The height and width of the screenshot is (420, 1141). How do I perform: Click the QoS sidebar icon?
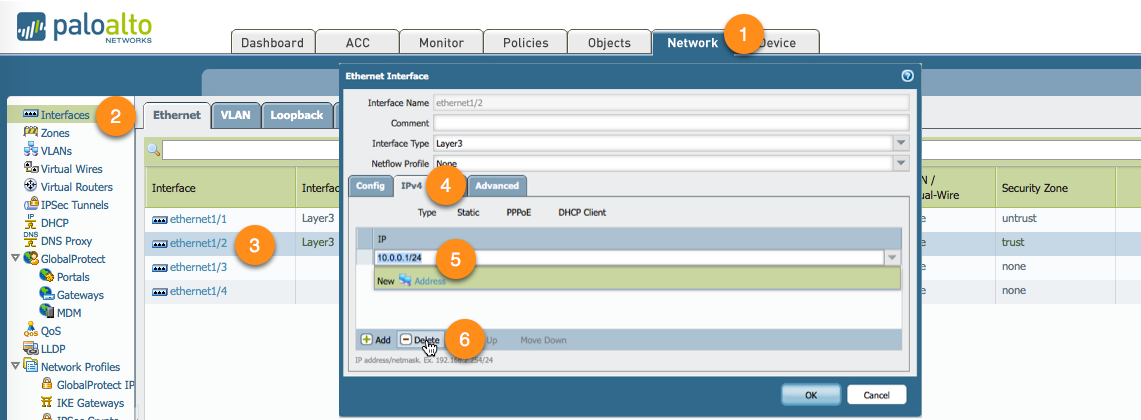tap(31, 330)
